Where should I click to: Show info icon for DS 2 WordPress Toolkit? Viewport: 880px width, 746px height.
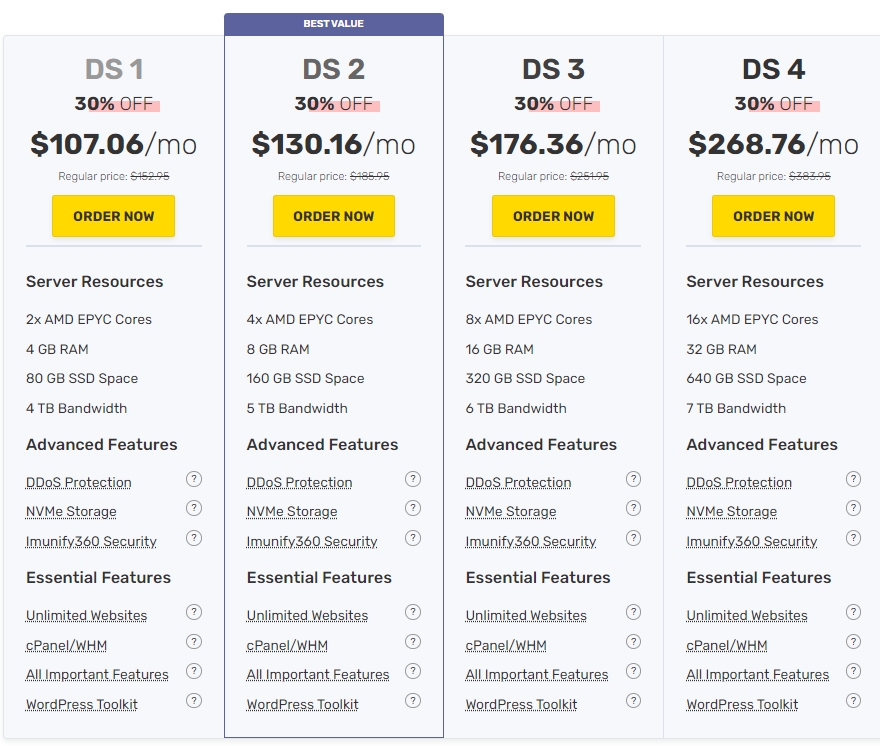[413, 701]
